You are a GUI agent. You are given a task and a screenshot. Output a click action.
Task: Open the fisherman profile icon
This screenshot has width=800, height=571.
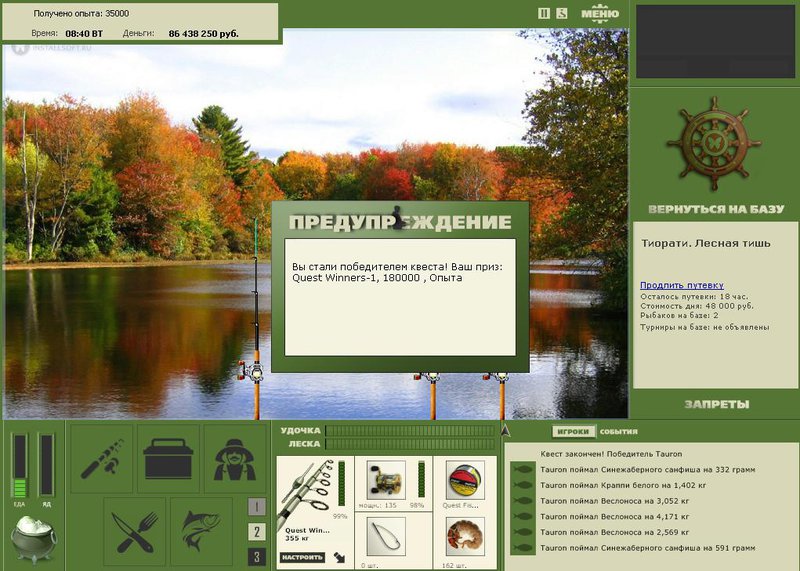pyautogui.click(x=235, y=458)
